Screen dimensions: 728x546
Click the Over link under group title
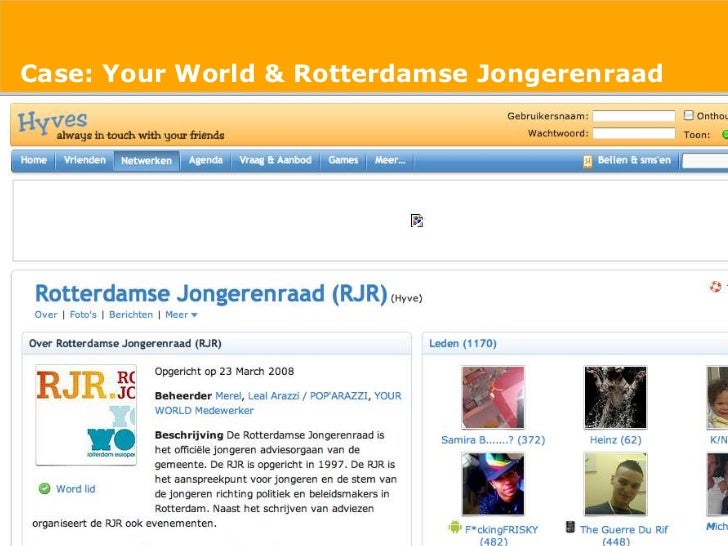tap(46, 315)
